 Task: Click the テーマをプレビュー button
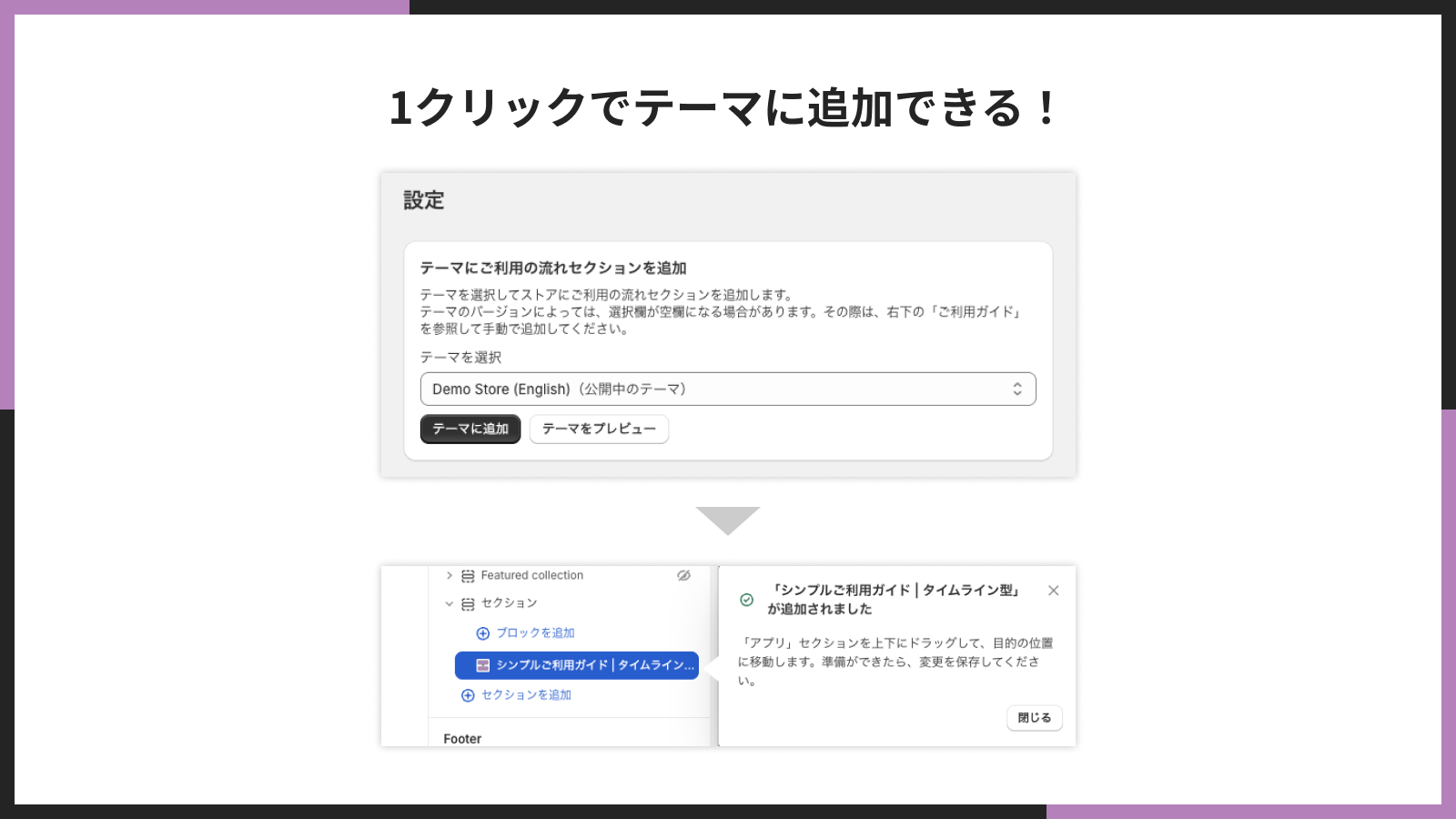pyautogui.click(x=599, y=429)
